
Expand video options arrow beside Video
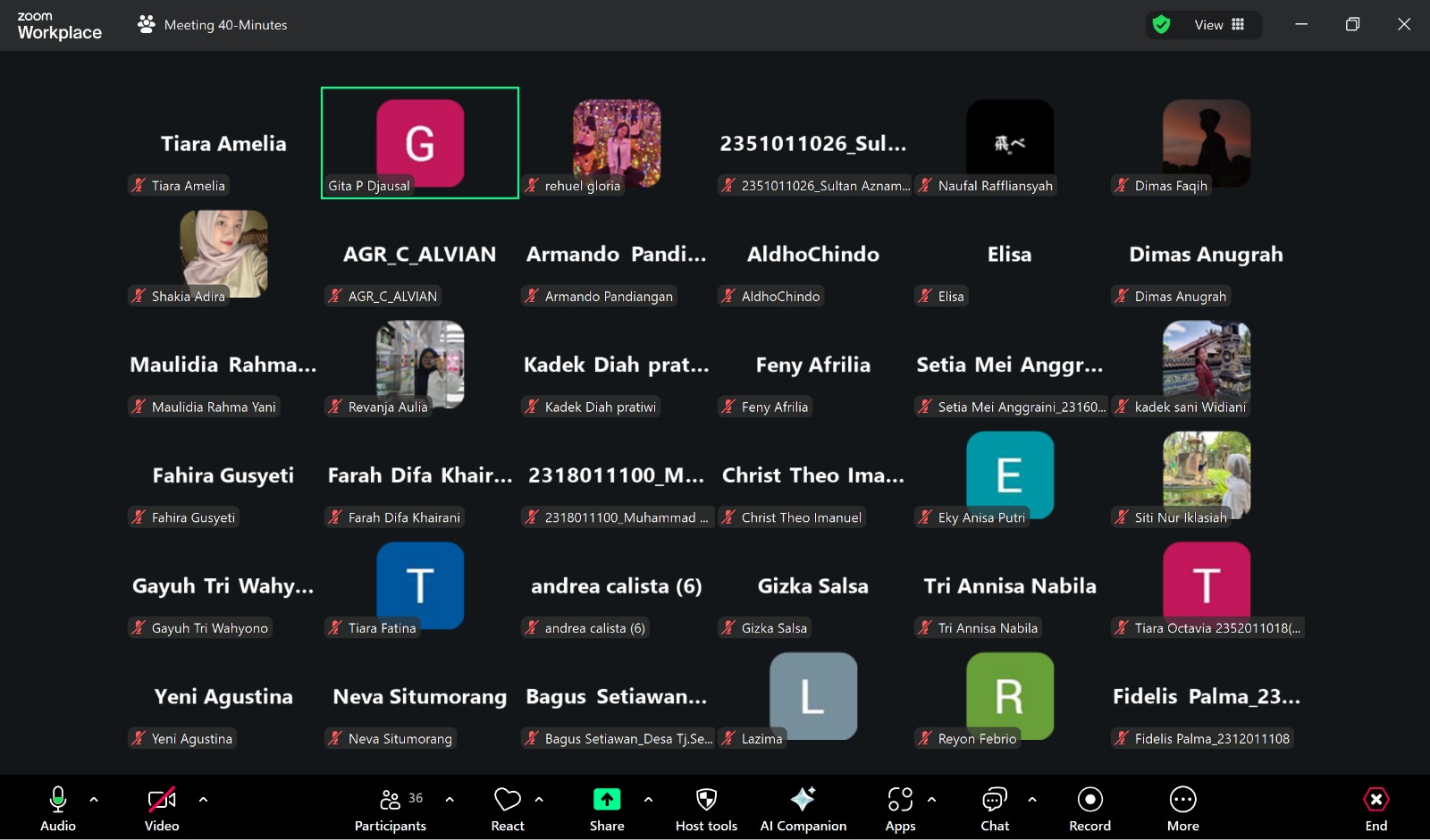click(x=203, y=799)
